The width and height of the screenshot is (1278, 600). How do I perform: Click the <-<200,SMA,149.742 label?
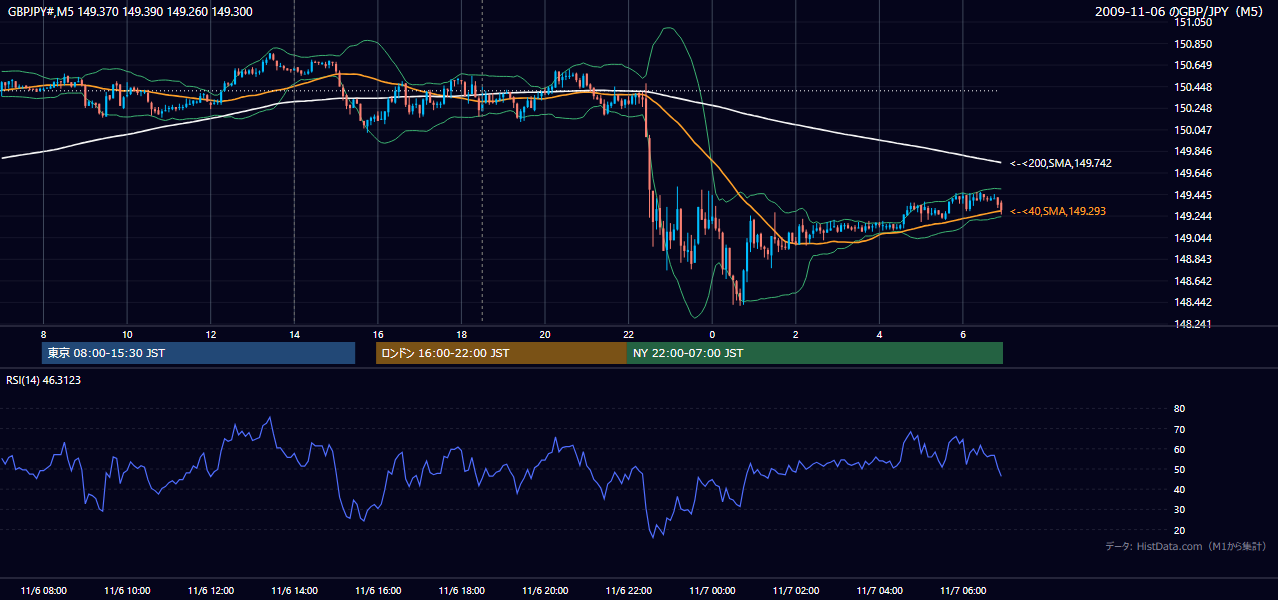pyautogui.click(x=1059, y=163)
